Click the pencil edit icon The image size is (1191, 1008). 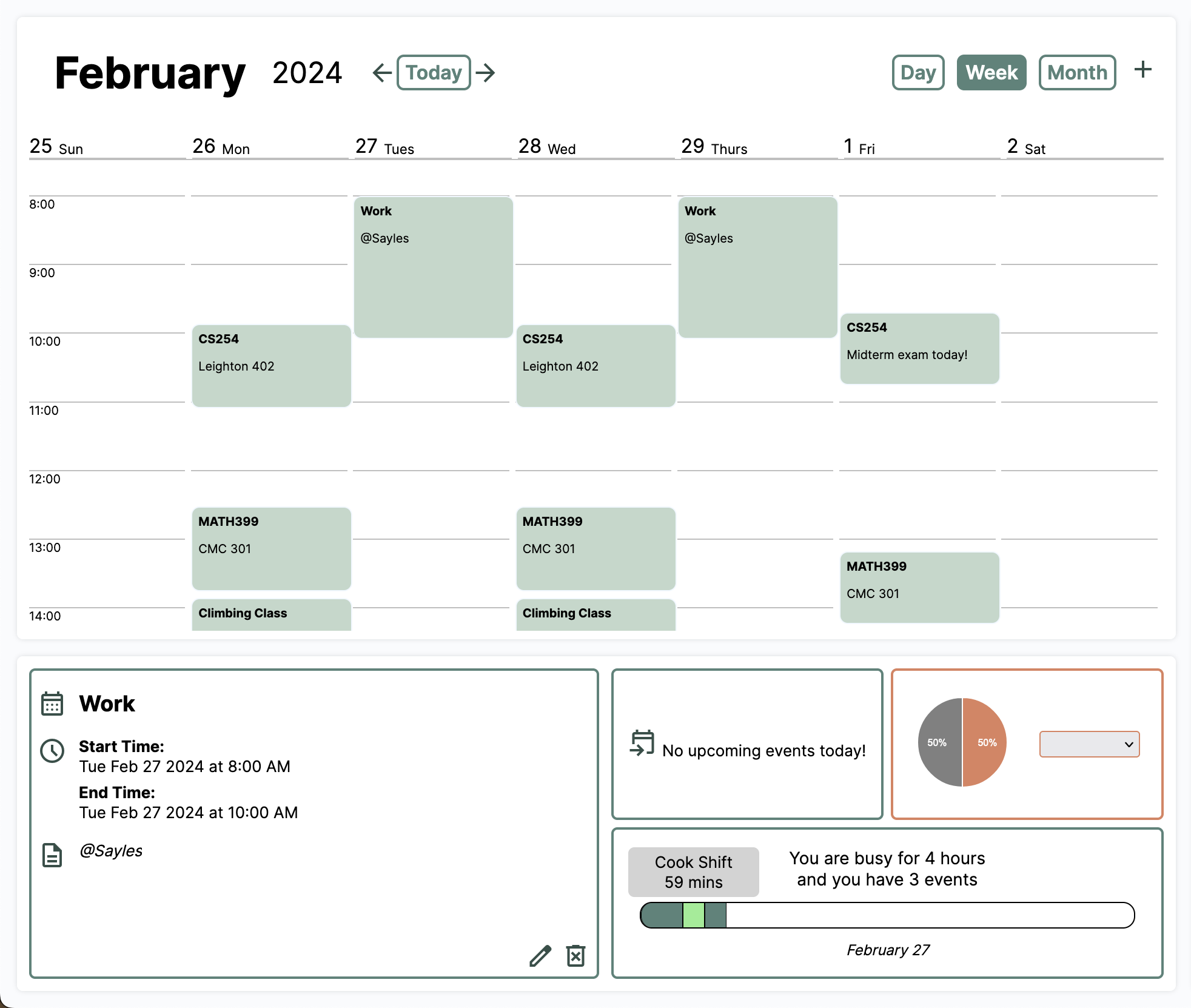540,956
